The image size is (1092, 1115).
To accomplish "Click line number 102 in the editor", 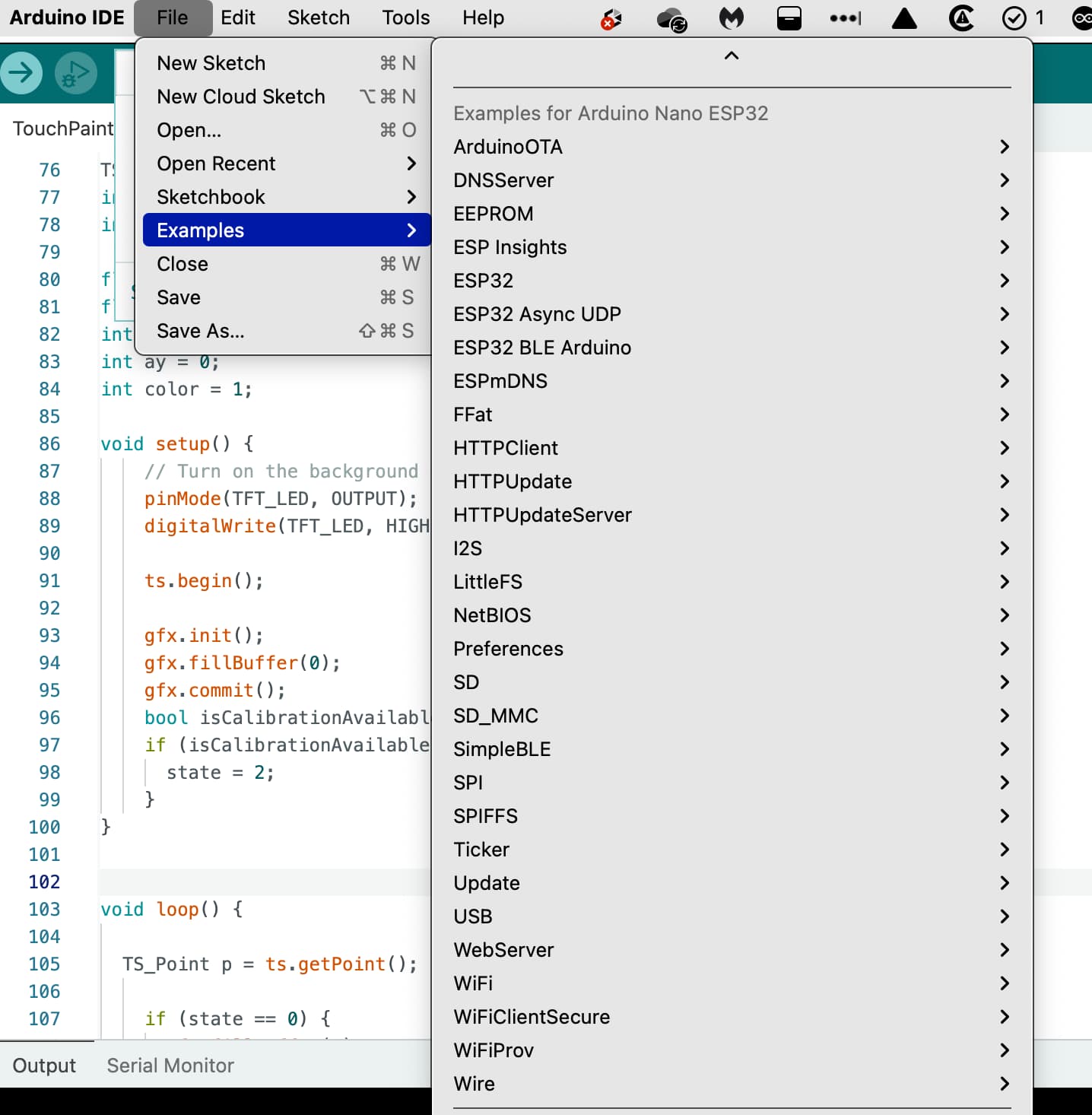I will (x=44, y=882).
